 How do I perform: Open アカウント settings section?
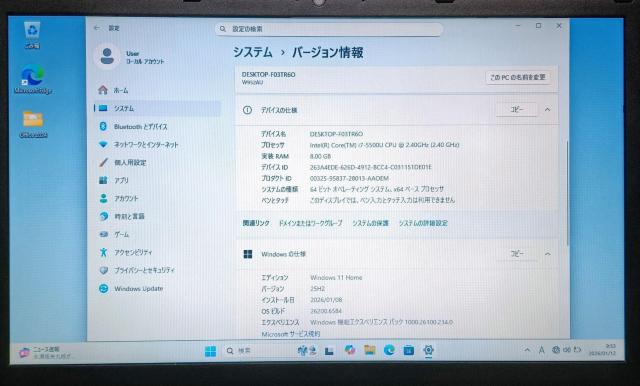click(x=157, y=198)
